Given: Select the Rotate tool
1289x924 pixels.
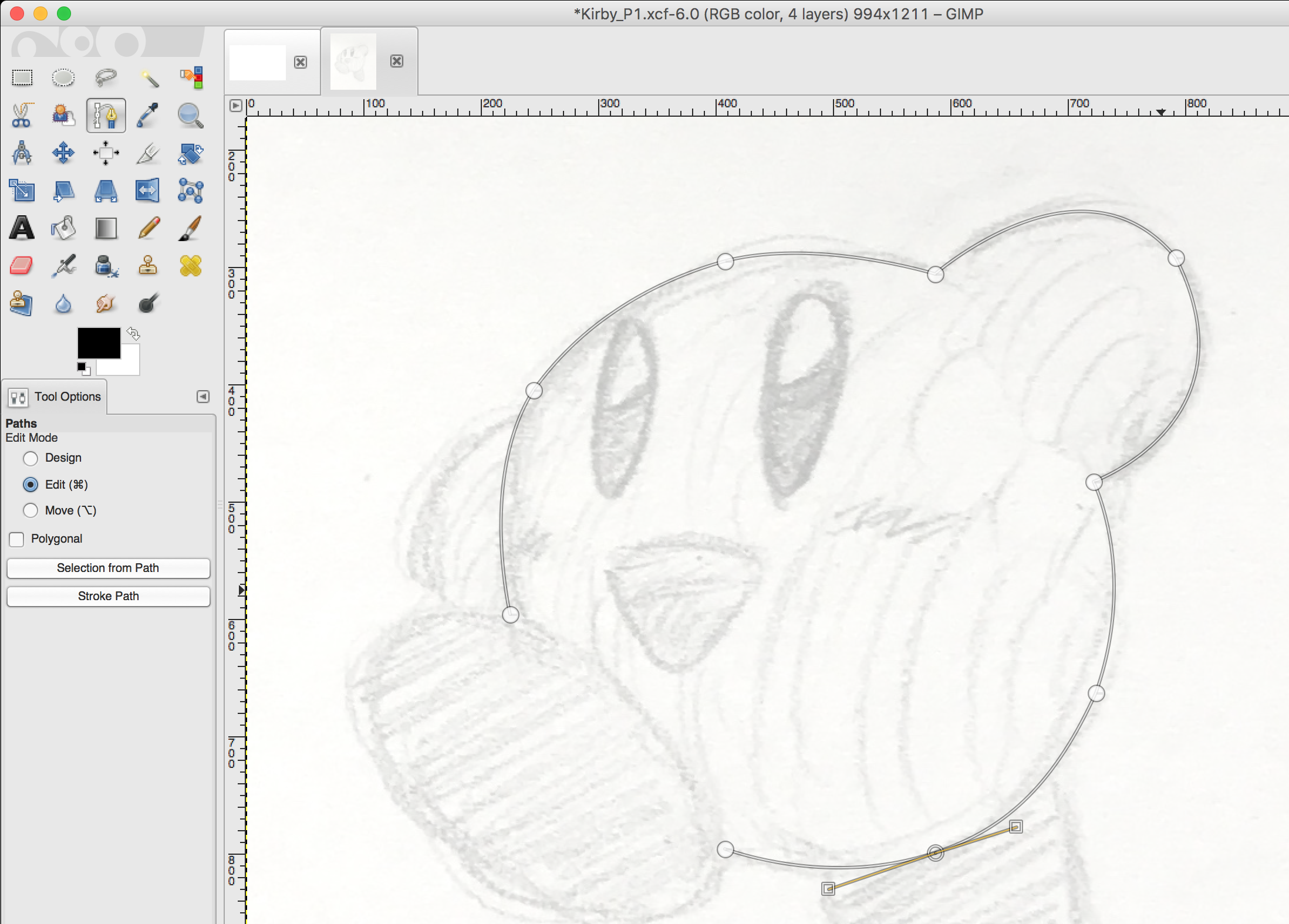Looking at the screenshot, I should coord(191,153).
